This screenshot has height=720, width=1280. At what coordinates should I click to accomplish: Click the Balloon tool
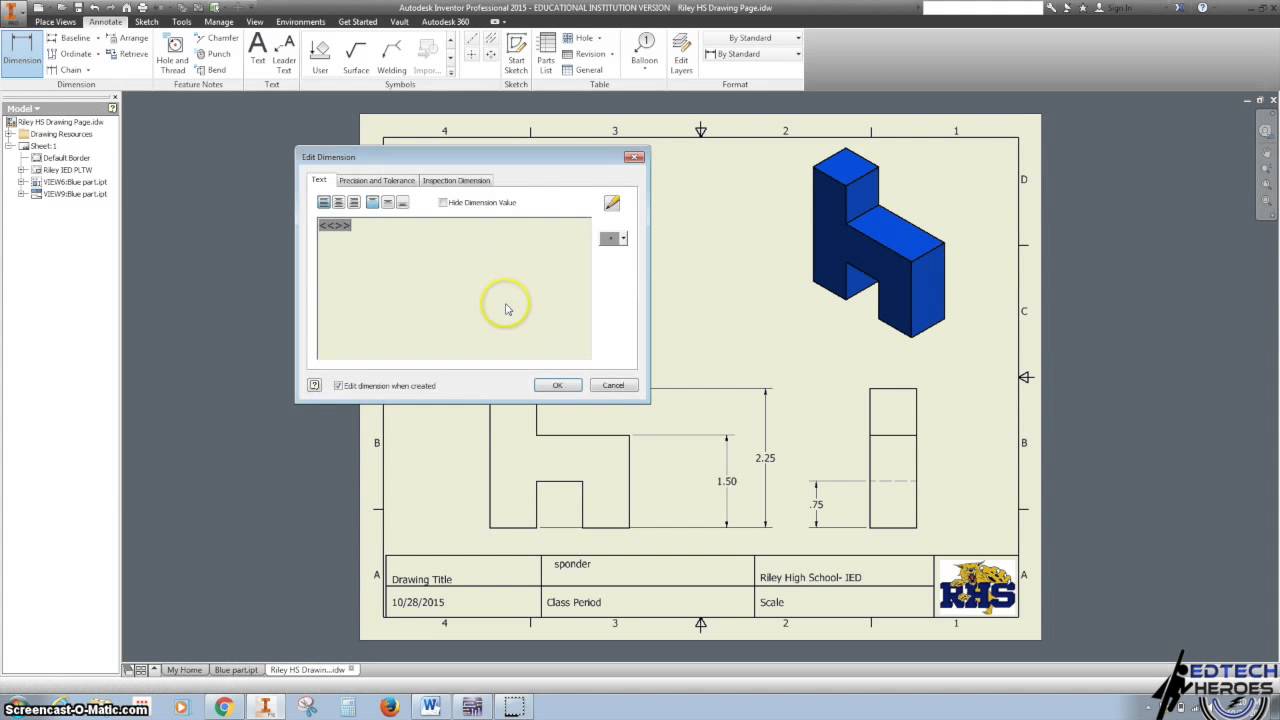point(645,50)
